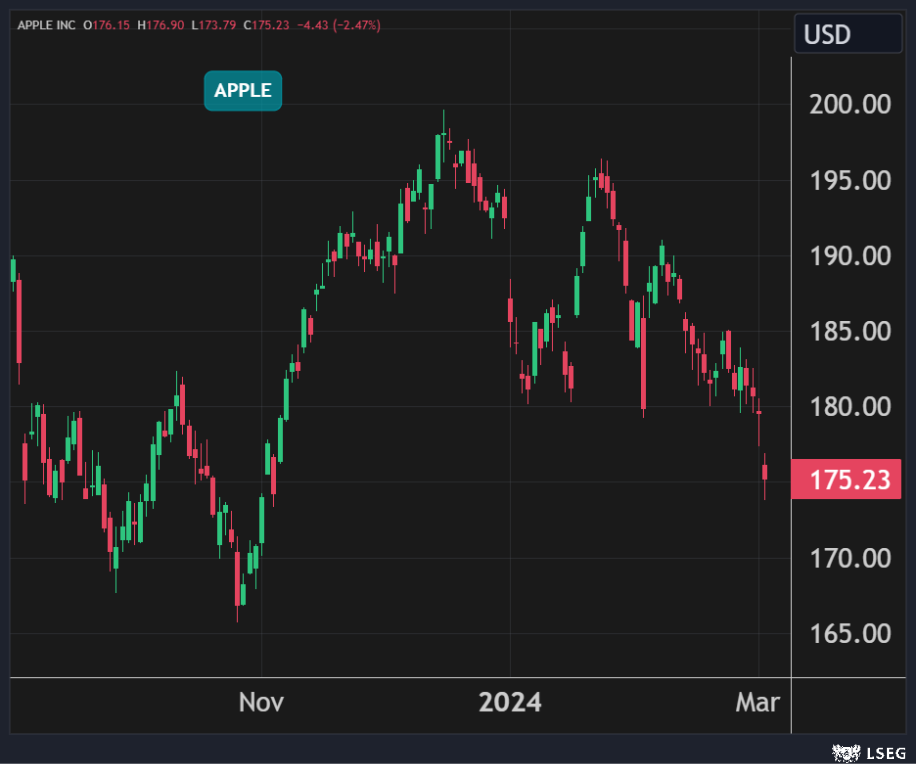Click the APPLE INC ticker title
This screenshot has width=916, height=764.
47,24
